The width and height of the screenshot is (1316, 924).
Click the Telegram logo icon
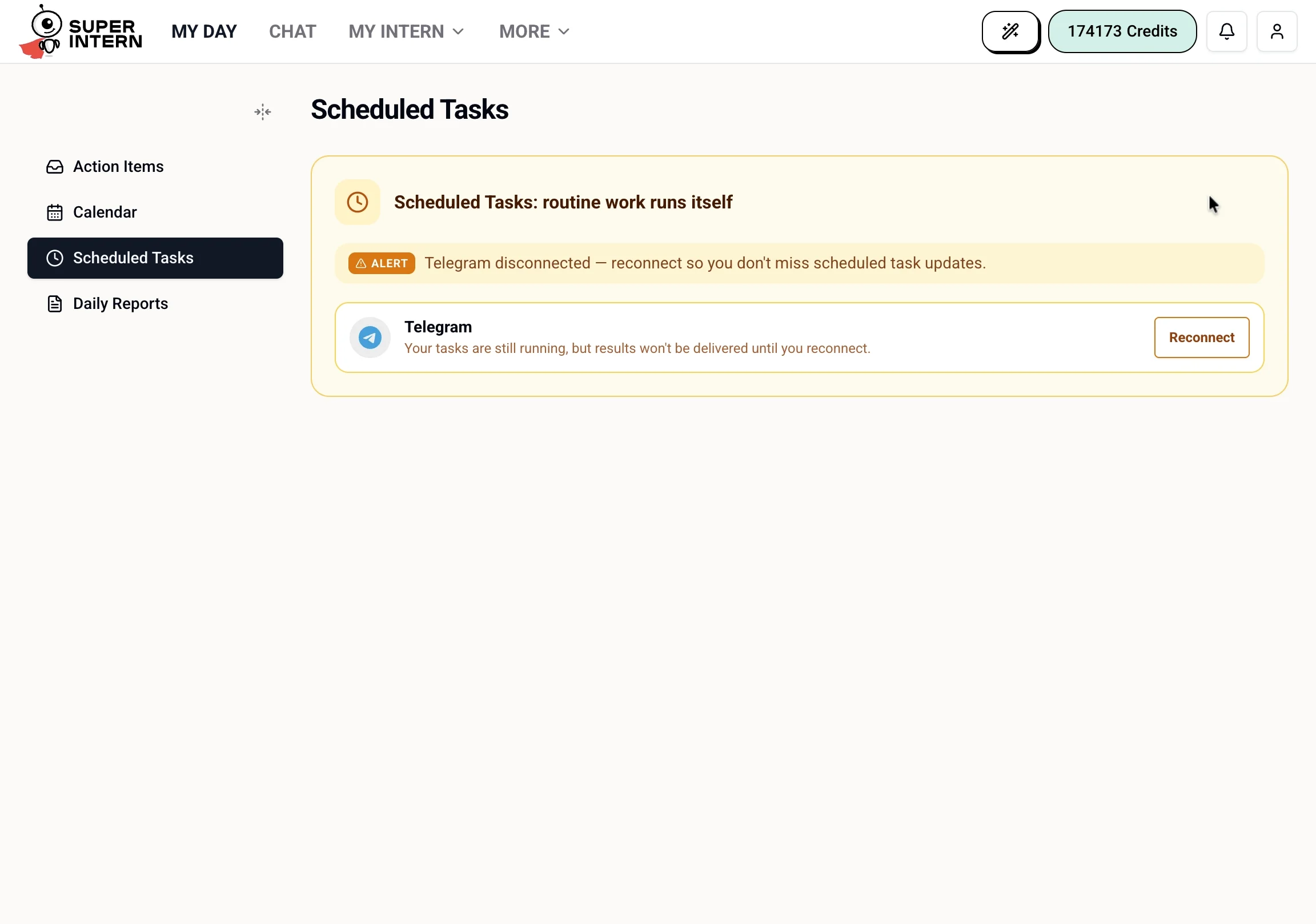pos(370,338)
